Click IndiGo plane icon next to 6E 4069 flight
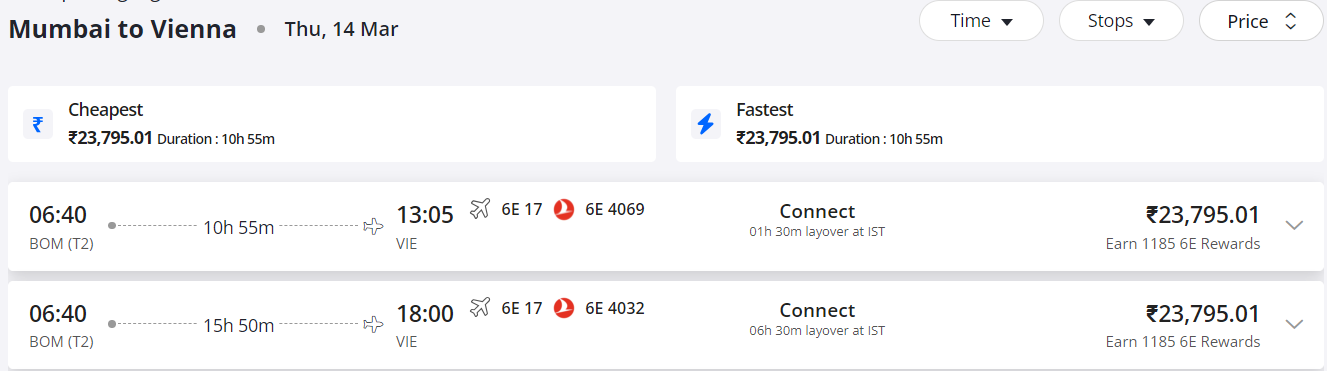Image resolution: width=1327 pixels, height=371 pixels. [x=480, y=209]
